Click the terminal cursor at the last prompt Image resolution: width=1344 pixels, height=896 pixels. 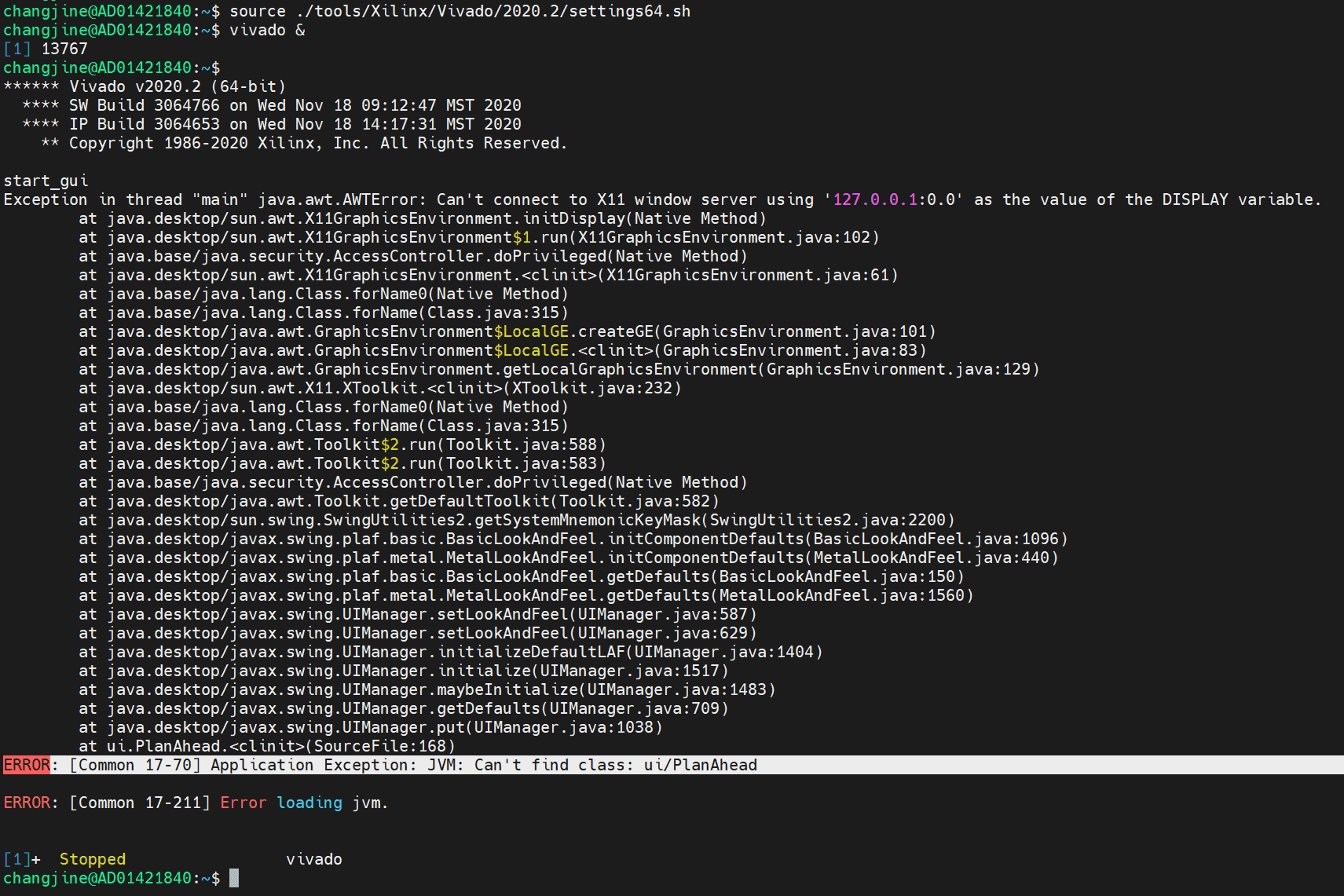pos(234,878)
